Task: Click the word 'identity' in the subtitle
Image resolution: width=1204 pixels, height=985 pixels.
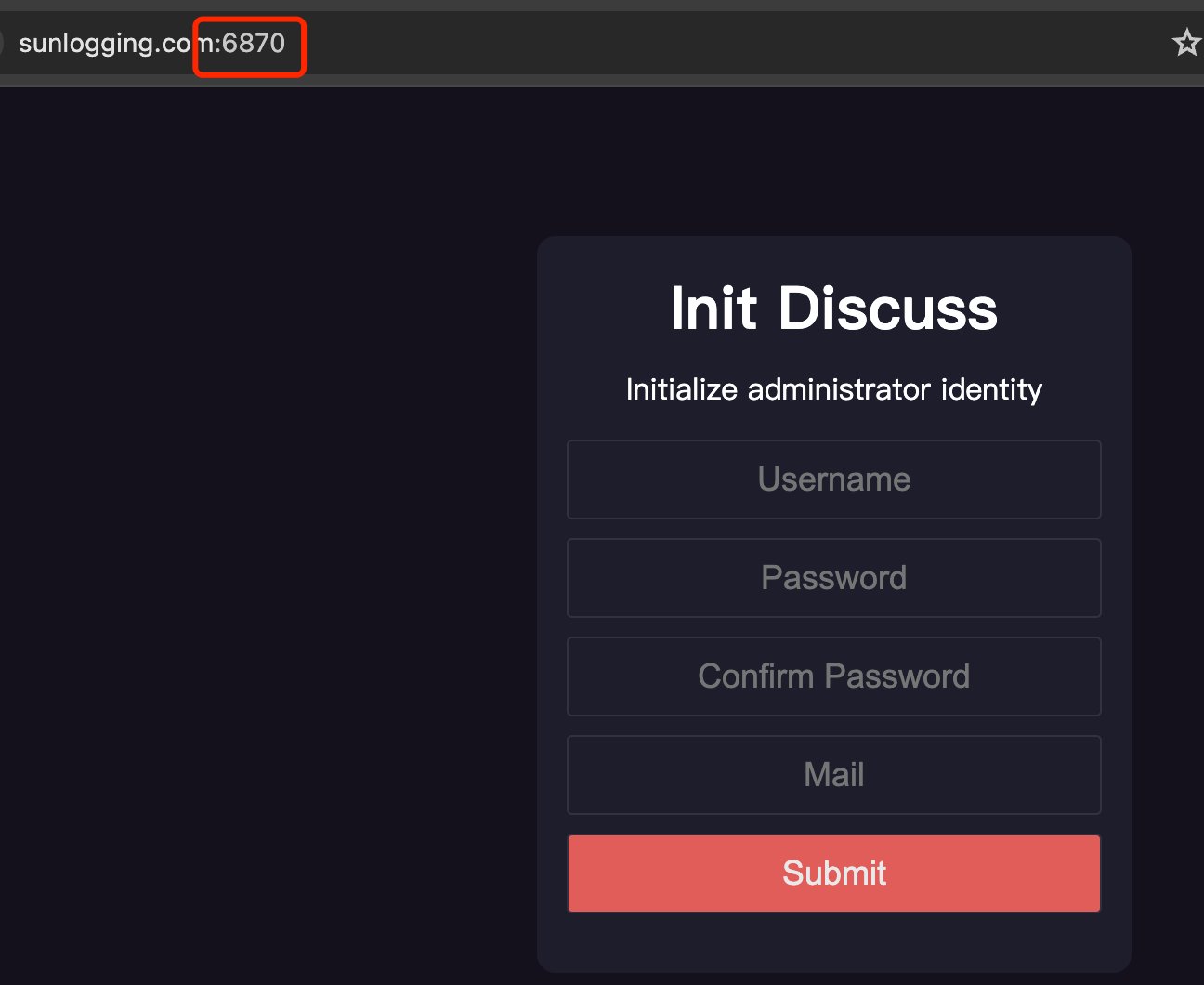Action: click(x=991, y=389)
